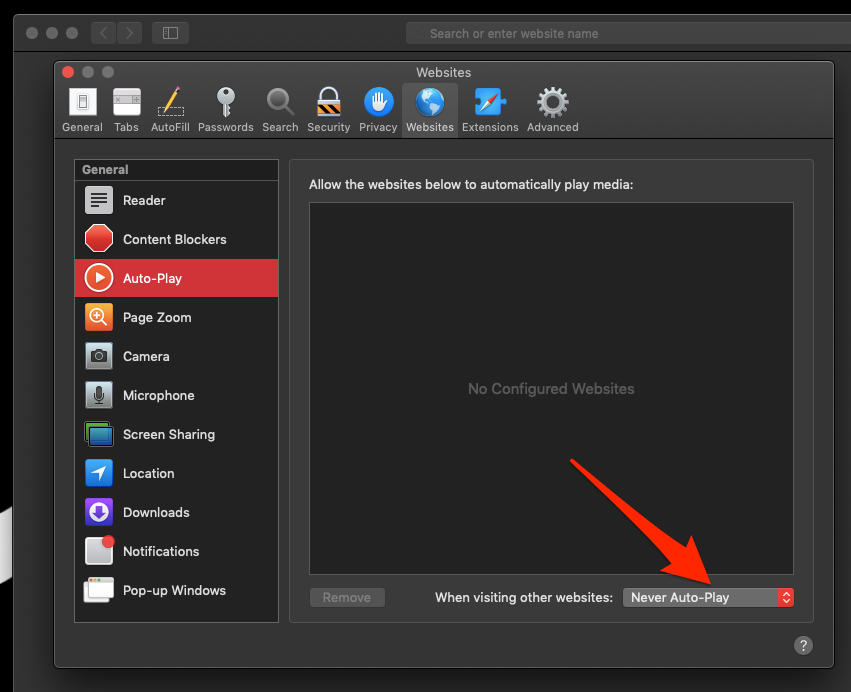Open the General preferences tab

[82, 110]
